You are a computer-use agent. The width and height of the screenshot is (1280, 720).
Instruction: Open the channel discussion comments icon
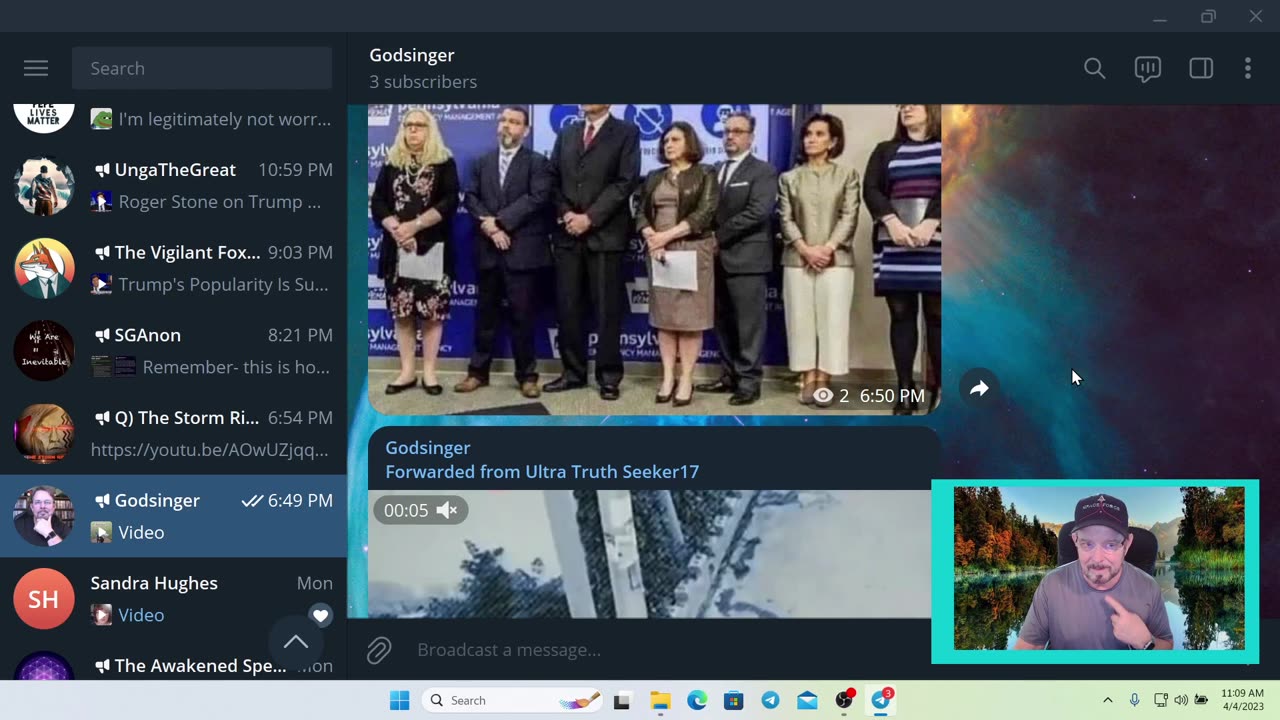pos(1147,68)
